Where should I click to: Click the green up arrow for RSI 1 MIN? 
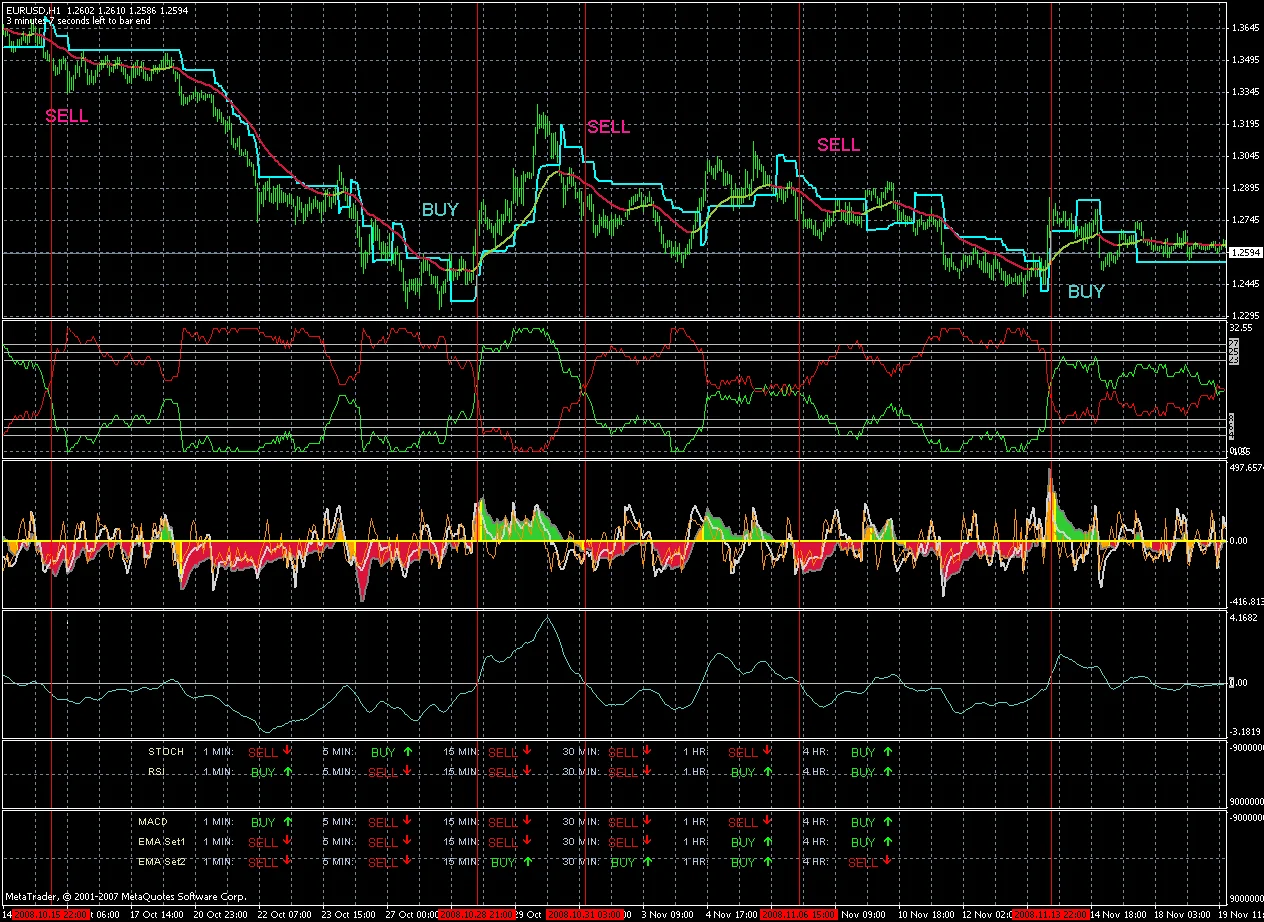click(x=287, y=771)
